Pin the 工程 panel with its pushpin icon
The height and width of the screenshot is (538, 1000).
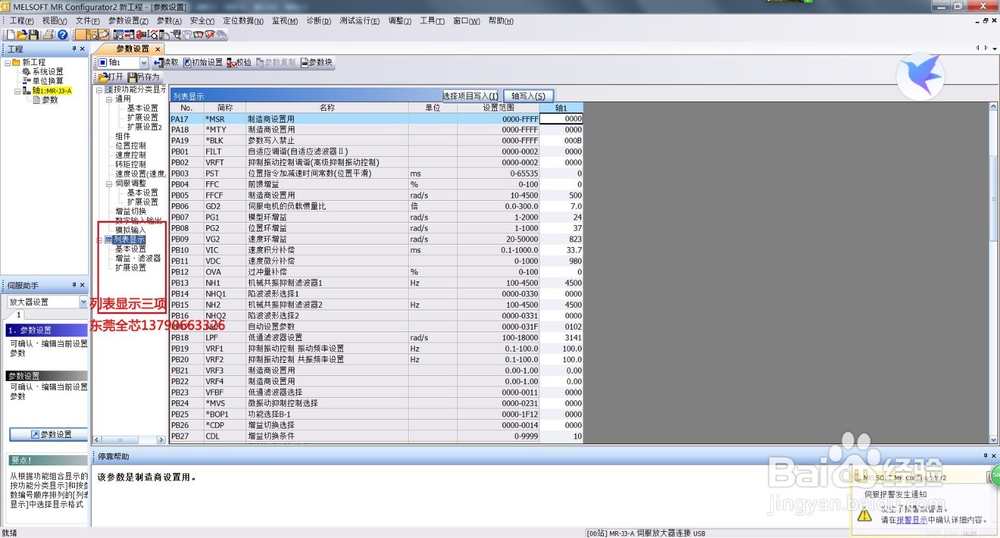(73, 48)
